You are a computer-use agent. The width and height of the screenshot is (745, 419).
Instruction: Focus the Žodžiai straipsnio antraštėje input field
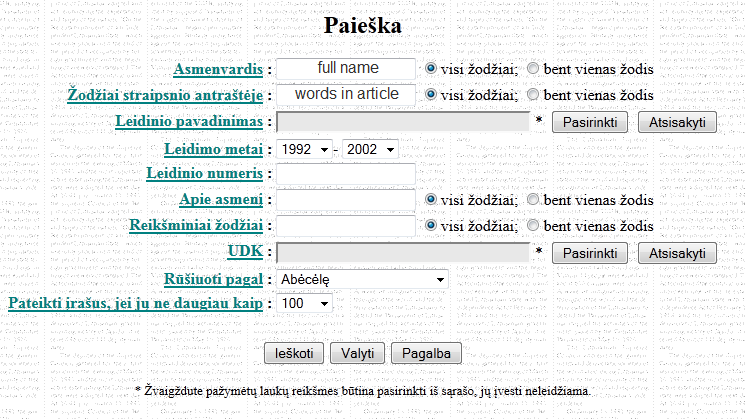[346, 94]
